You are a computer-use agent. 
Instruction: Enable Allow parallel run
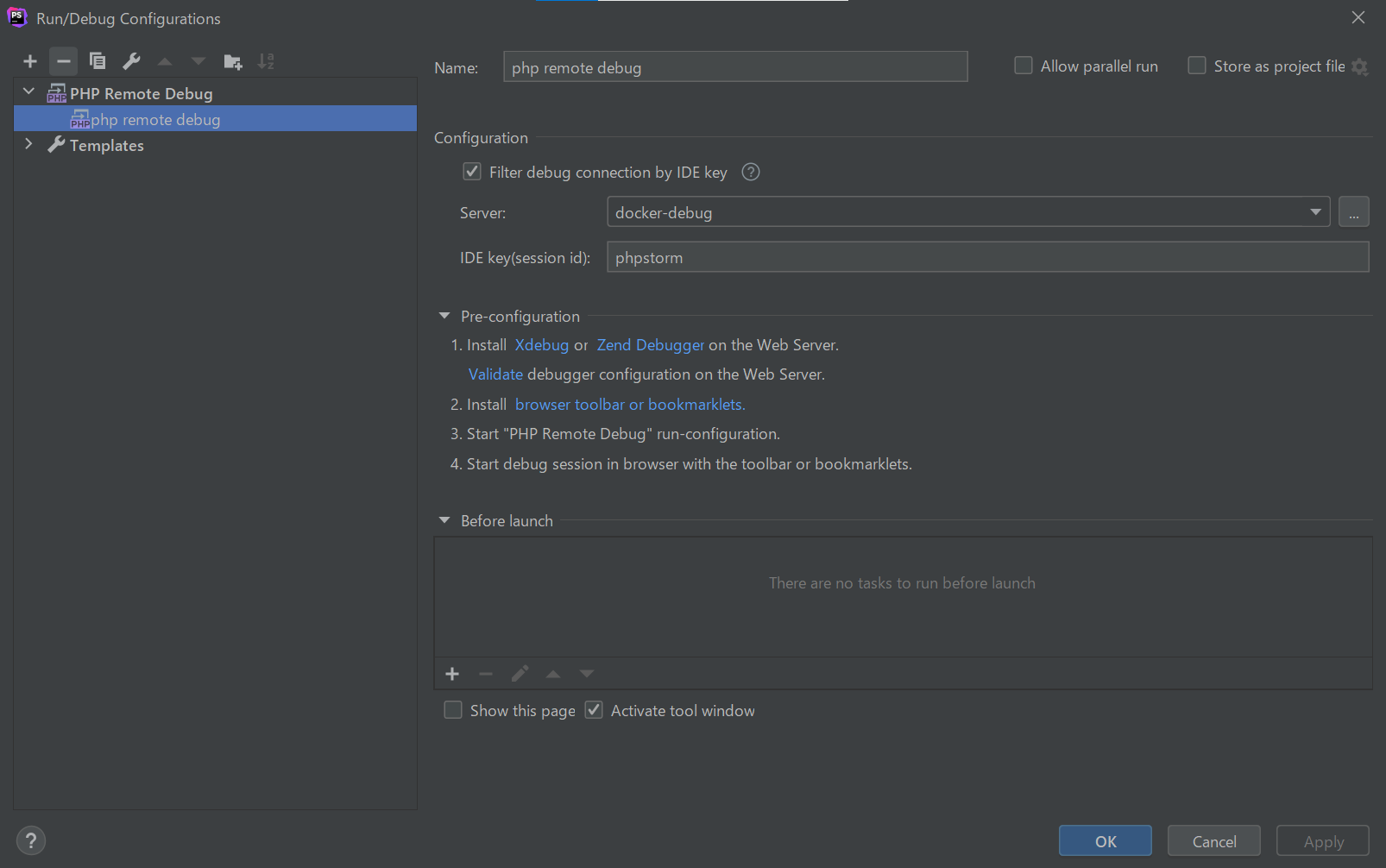coord(1023,65)
